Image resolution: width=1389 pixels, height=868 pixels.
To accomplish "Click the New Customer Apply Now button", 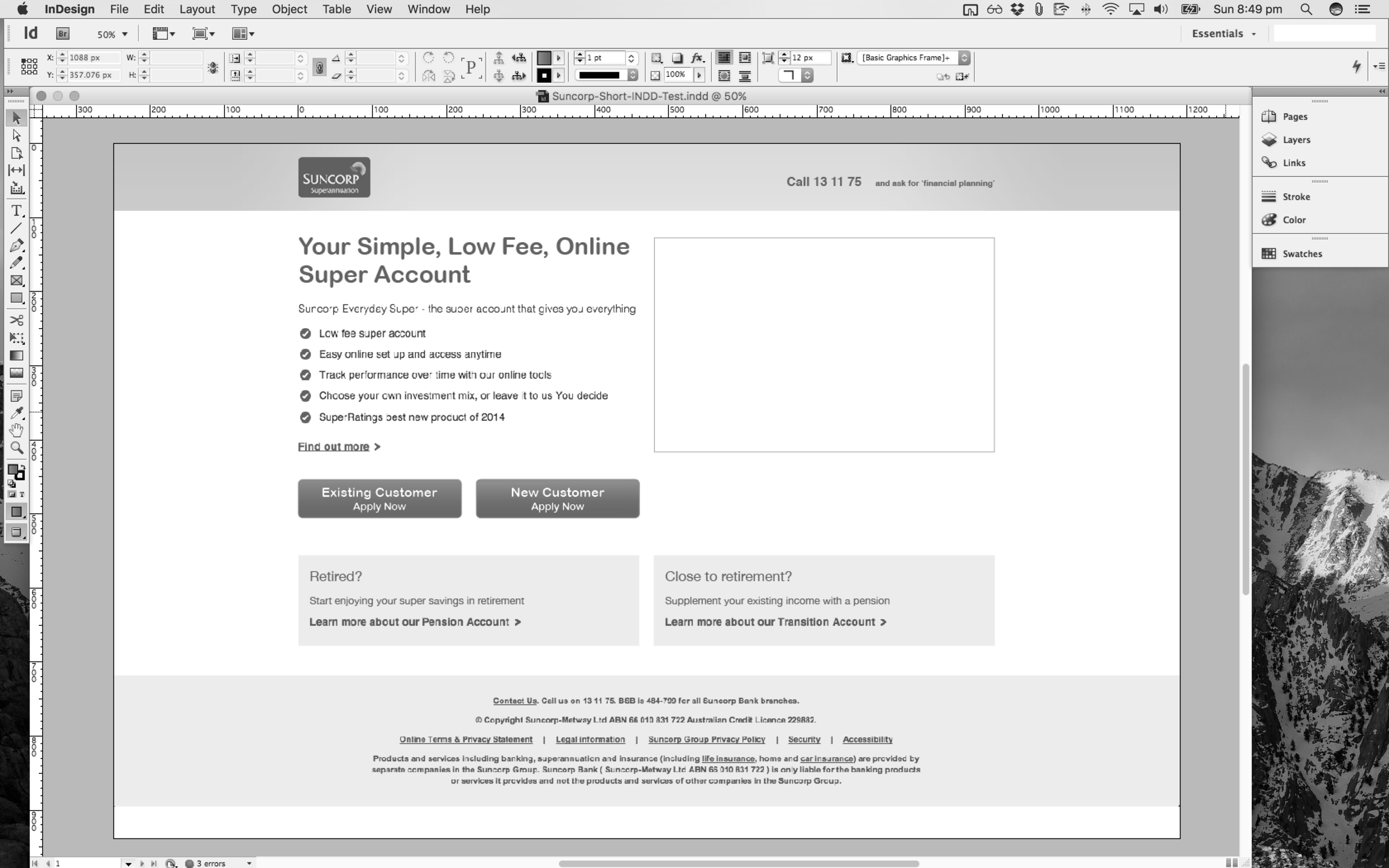I will point(557,498).
